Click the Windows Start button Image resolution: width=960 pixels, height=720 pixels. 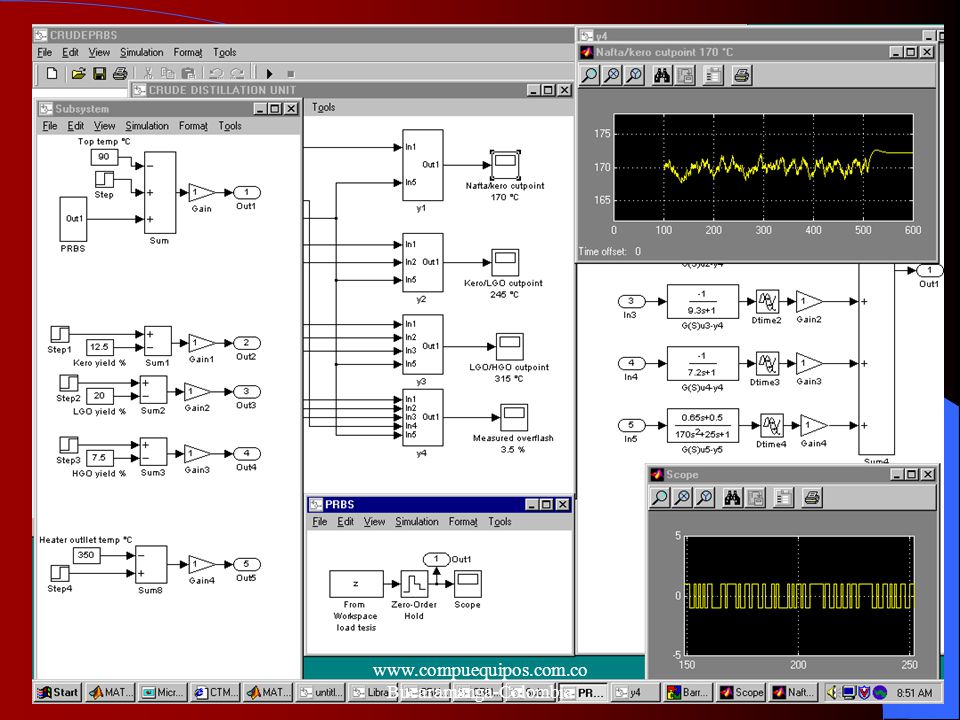coord(58,692)
